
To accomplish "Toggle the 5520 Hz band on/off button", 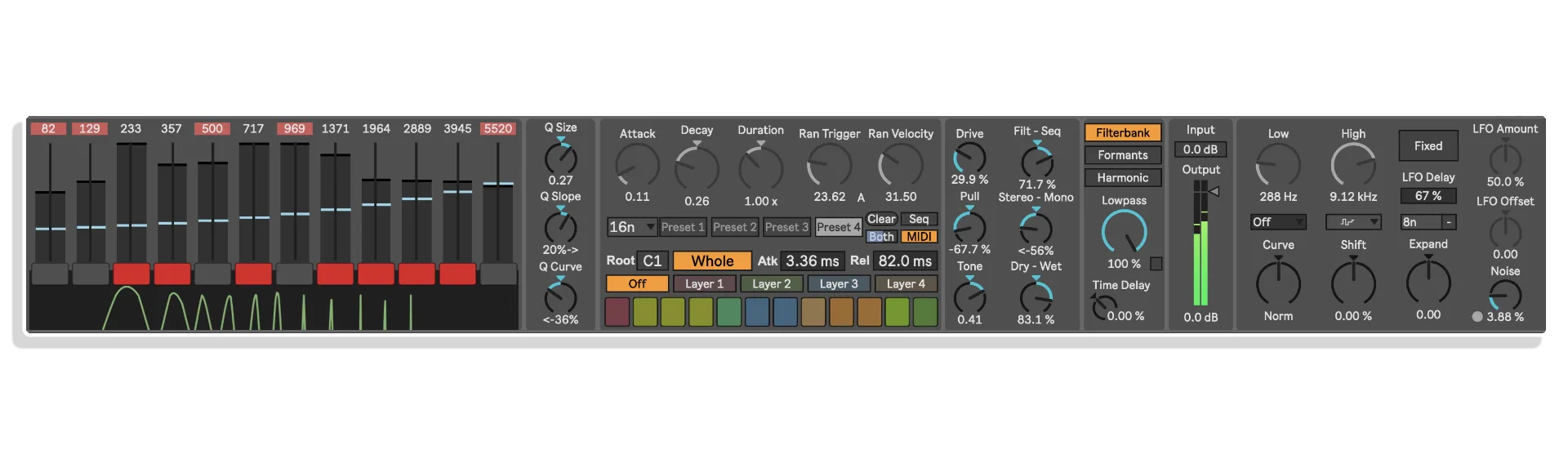I will pyautogui.click(x=498, y=274).
